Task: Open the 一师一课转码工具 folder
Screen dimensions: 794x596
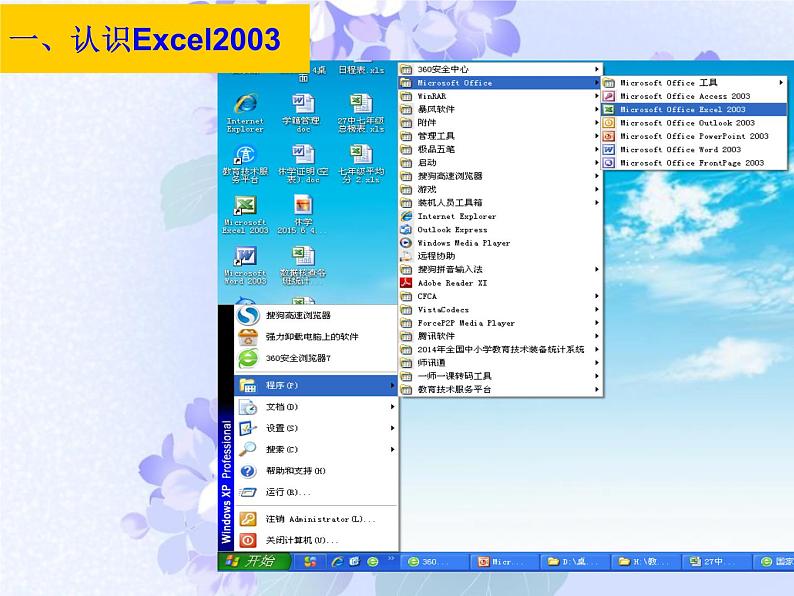Action: click(x=500, y=376)
